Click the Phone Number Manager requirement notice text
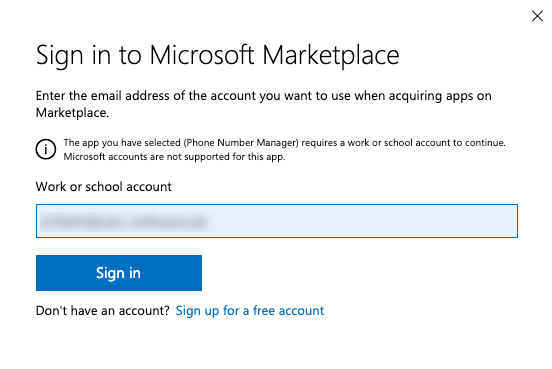 coord(284,149)
